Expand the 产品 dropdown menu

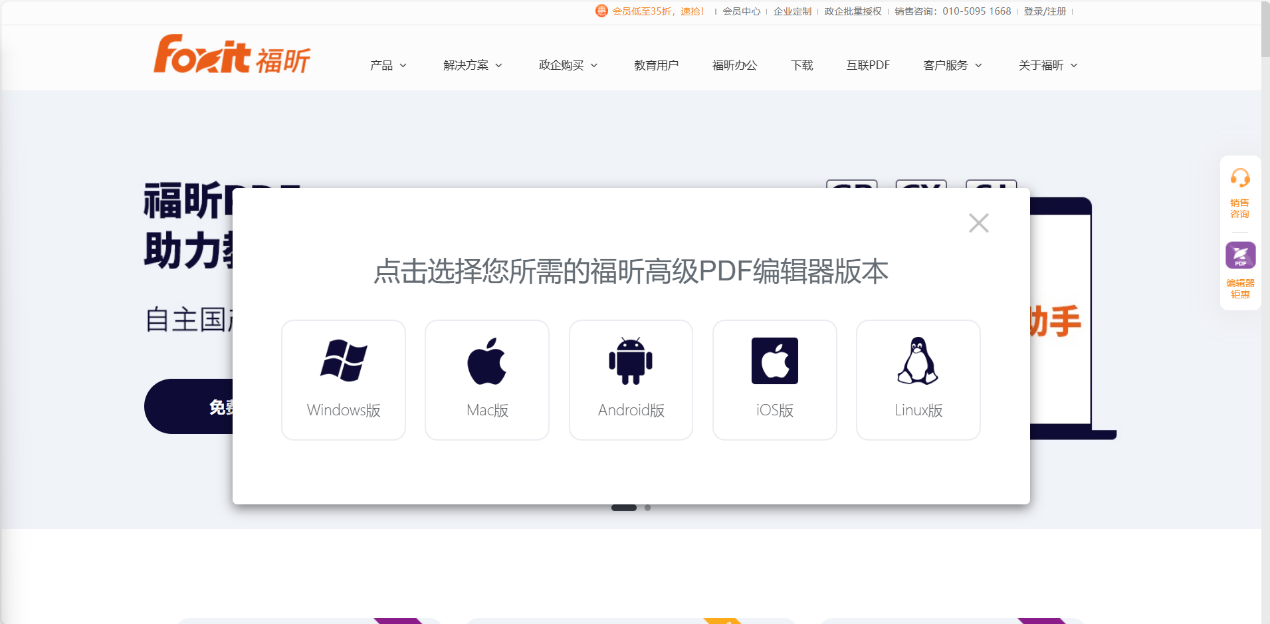tap(380, 64)
